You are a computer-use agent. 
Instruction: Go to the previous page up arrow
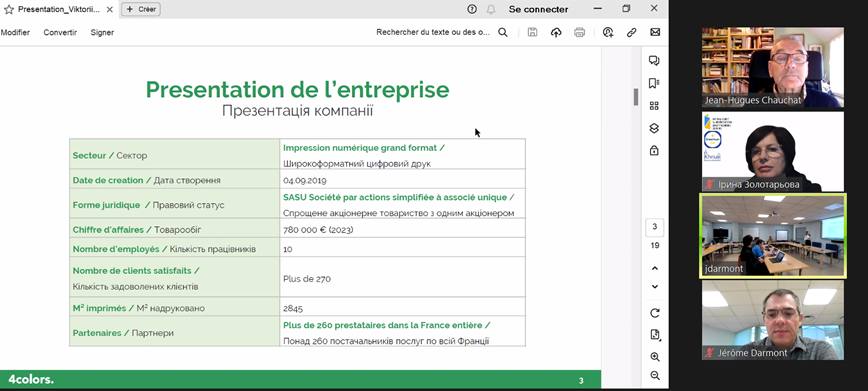(655, 268)
